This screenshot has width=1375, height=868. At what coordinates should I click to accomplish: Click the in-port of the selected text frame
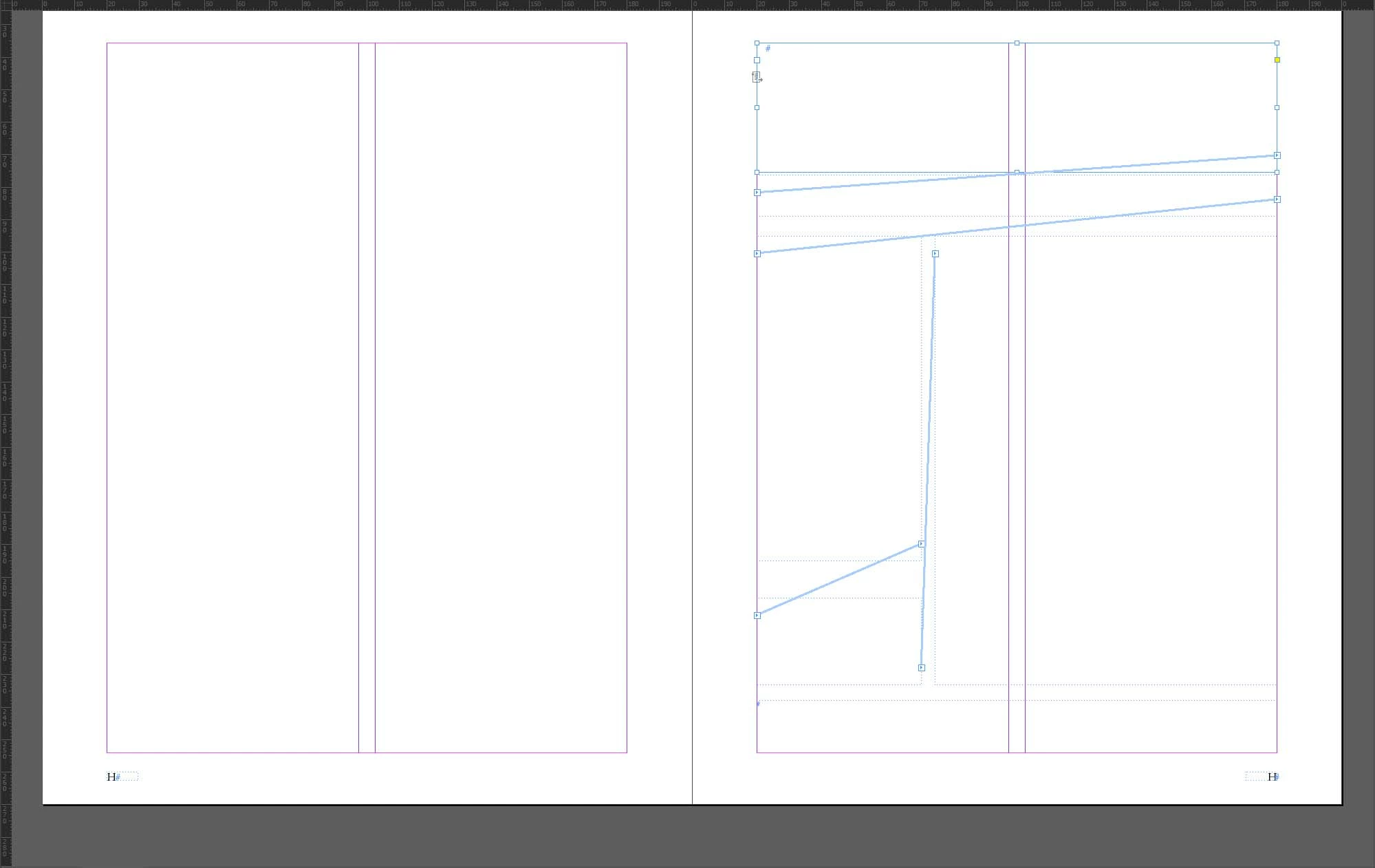(x=757, y=60)
